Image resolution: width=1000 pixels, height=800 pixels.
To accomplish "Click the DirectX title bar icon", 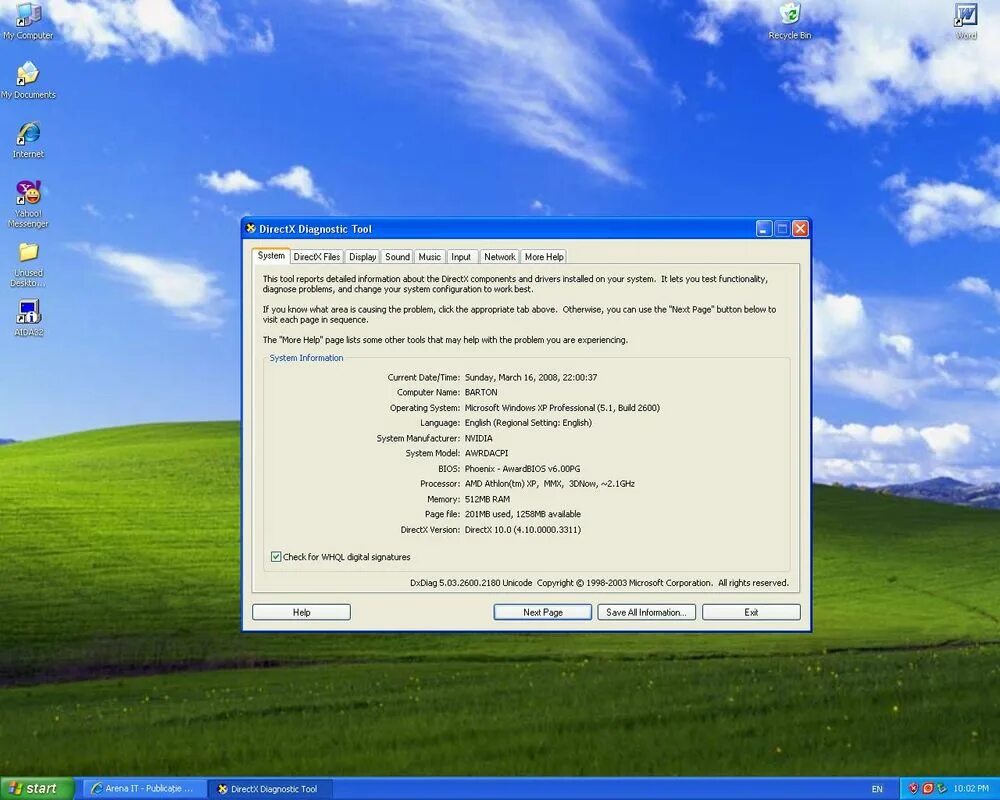I will (251, 228).
